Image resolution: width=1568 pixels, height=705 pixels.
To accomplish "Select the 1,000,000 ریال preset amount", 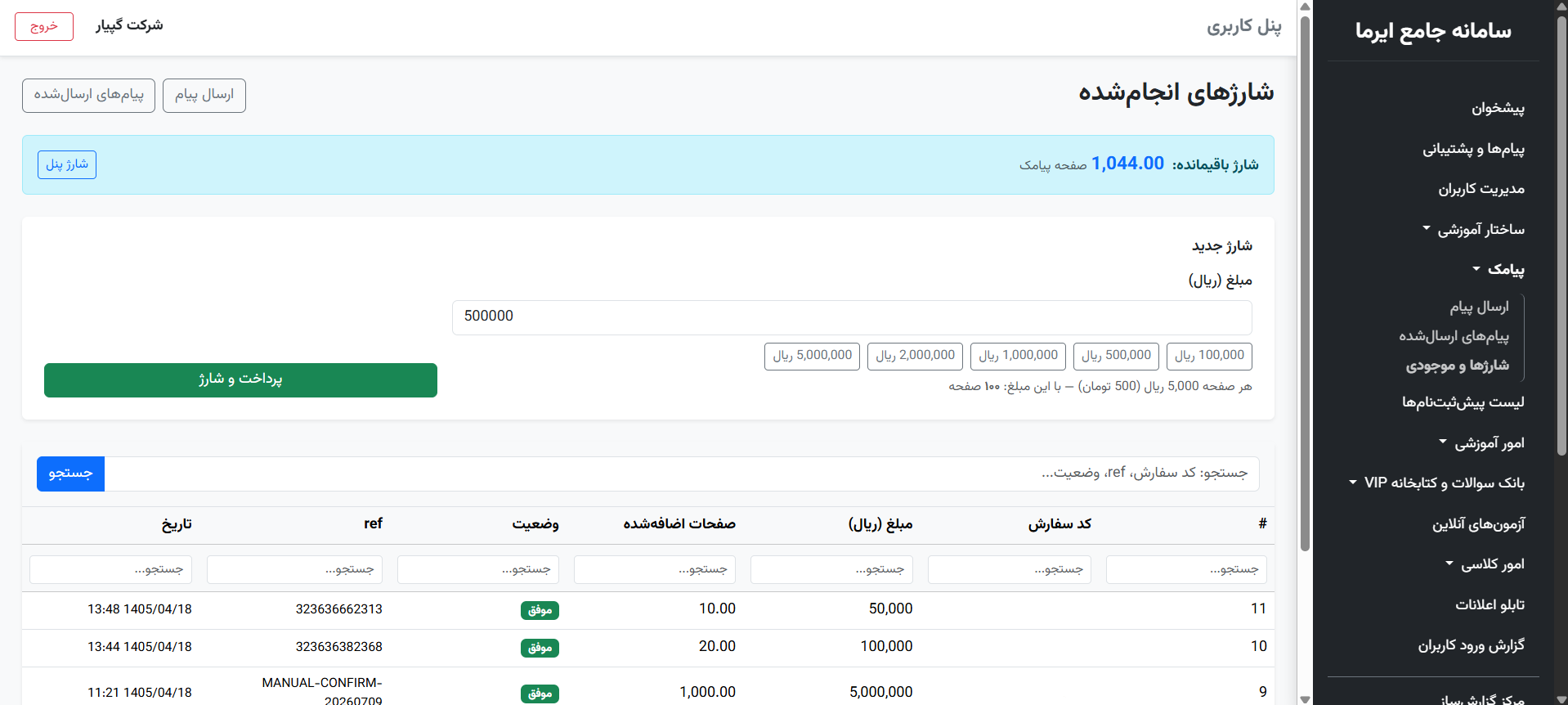I will [1018, 356].
